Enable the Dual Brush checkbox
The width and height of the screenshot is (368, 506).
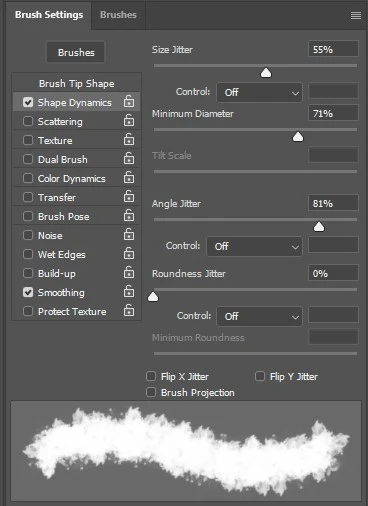pos(28,159)
